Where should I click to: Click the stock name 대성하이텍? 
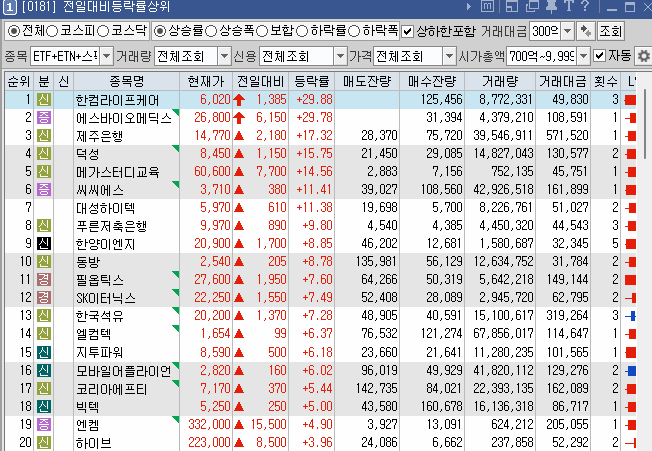[106, 208]
